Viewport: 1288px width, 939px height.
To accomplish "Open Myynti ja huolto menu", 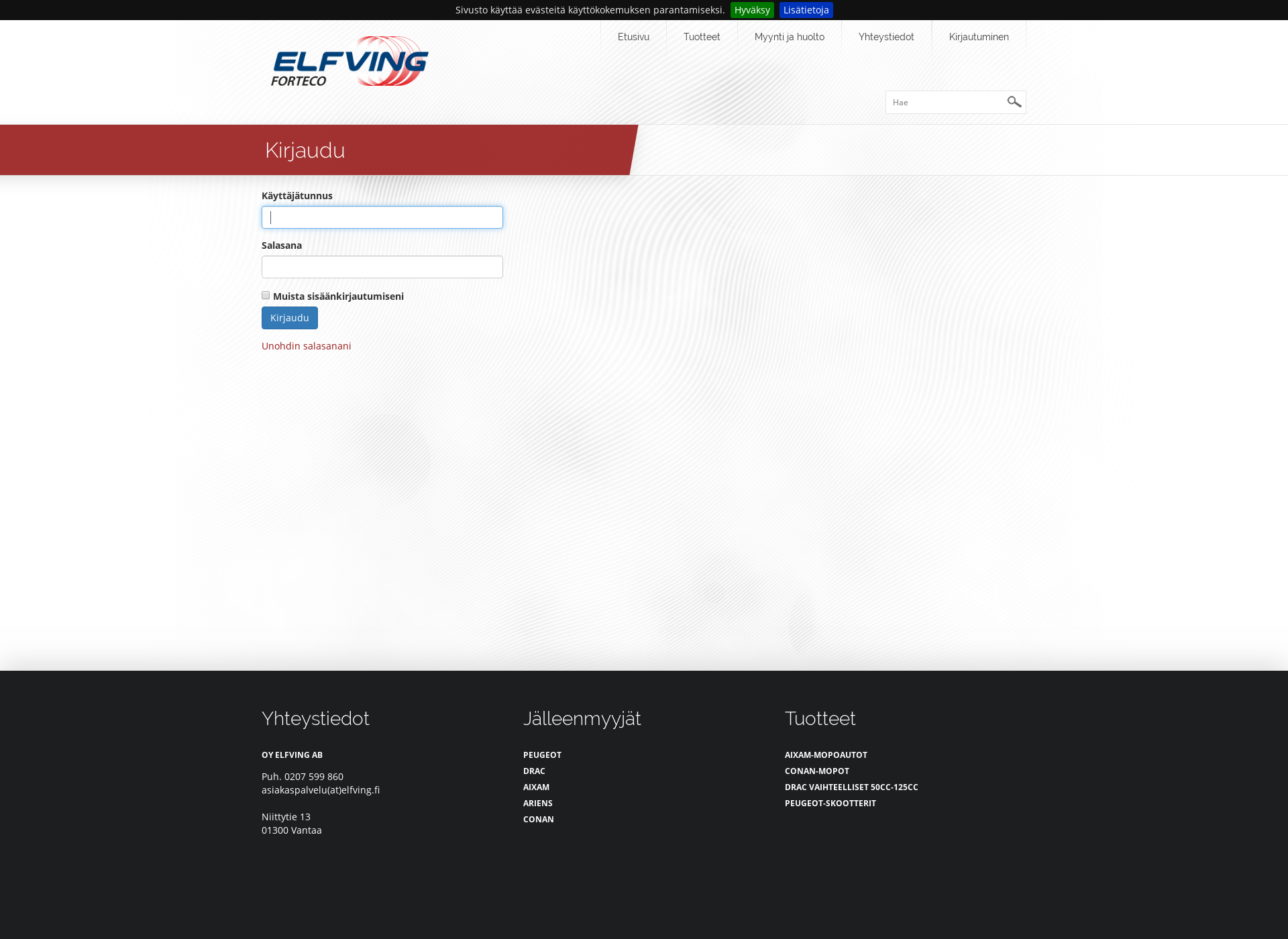I will click(x=789, y=37).
